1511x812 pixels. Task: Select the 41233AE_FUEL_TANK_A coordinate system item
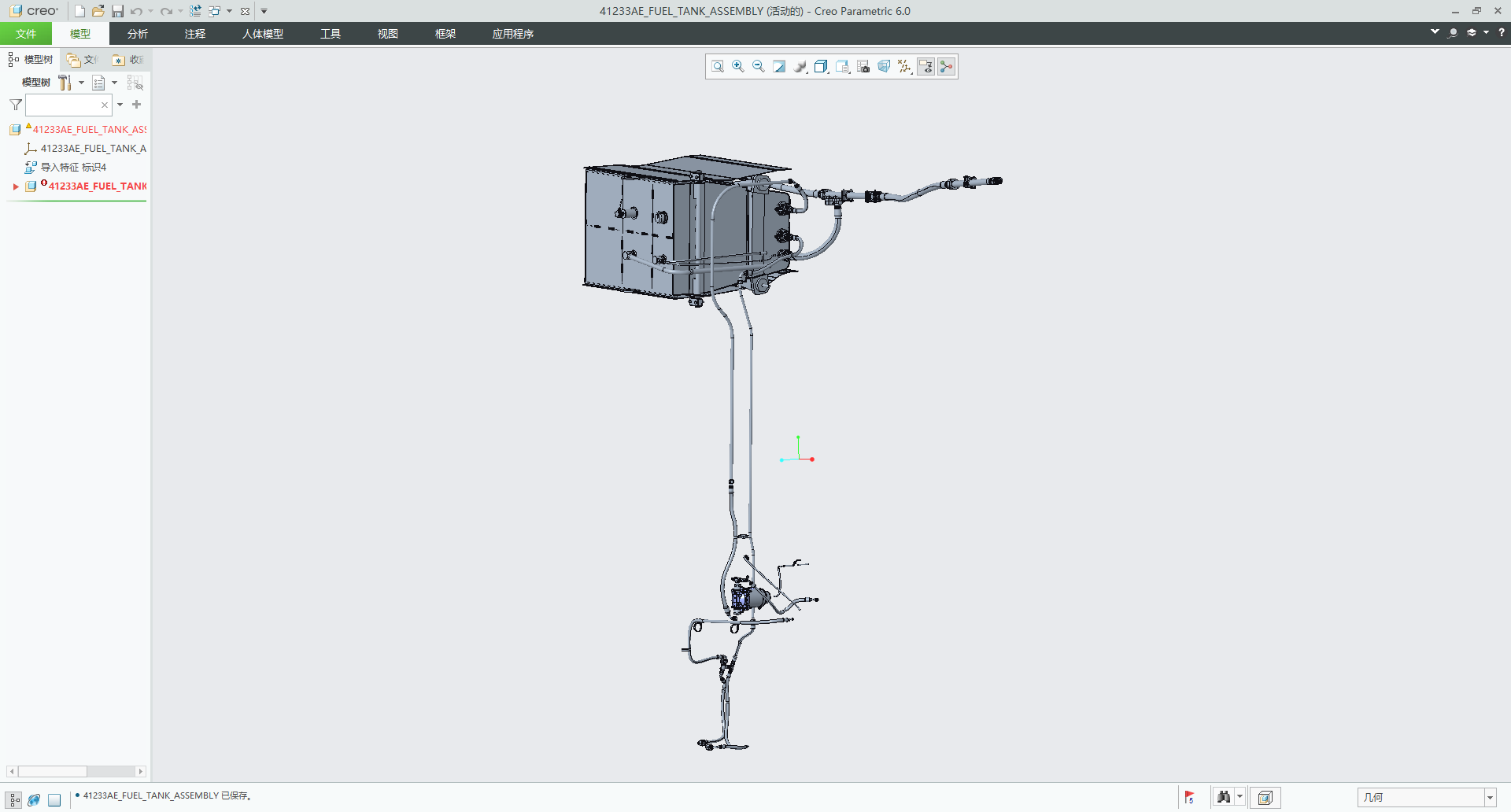pos(85,149)
